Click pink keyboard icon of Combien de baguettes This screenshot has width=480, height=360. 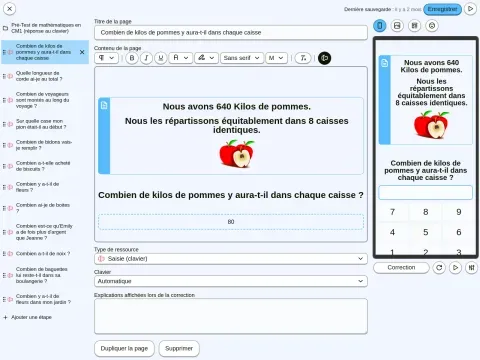10,275
